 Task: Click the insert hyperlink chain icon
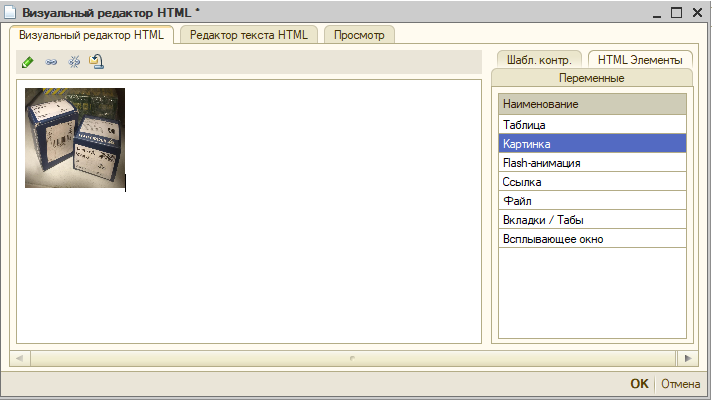51,62
